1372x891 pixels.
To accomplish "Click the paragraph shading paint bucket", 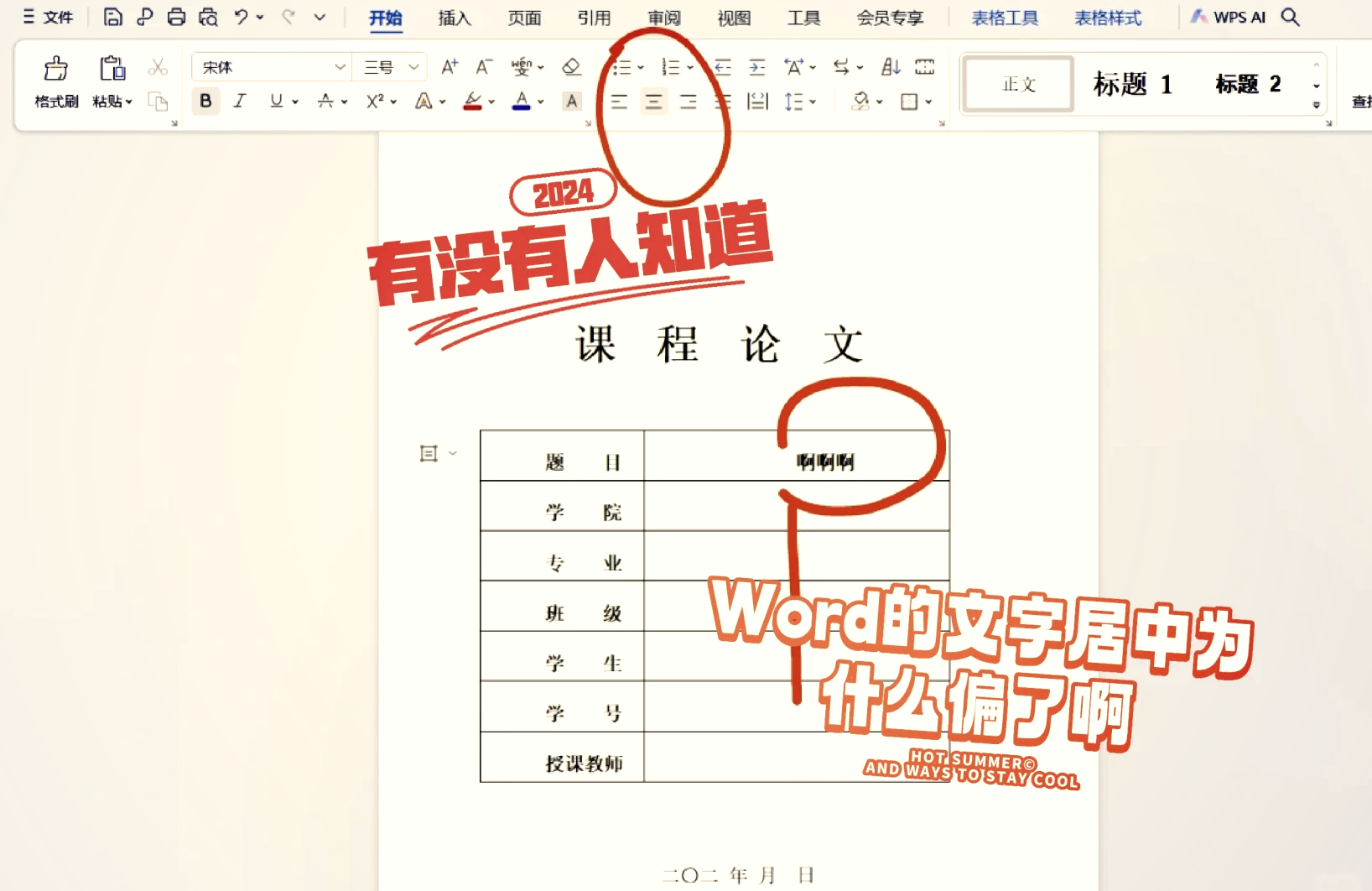I will (860, 102).
